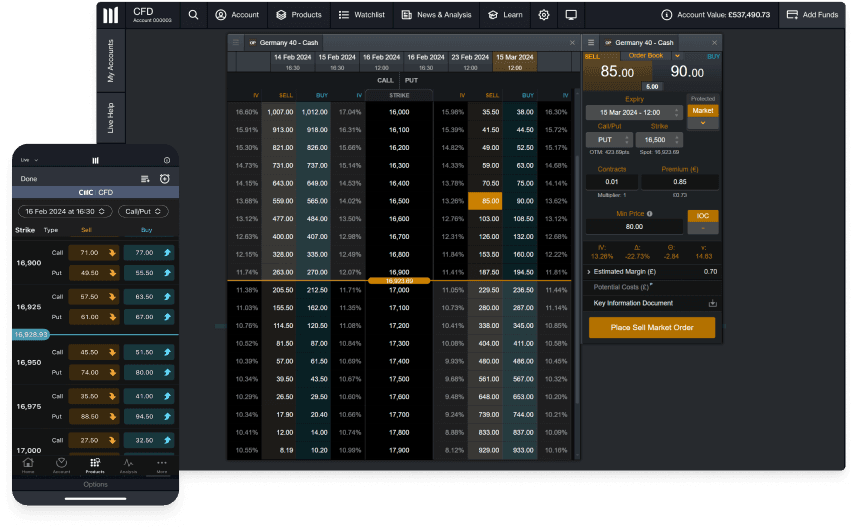Open Home in mobile bottom navigation
This screenshot has width=855, height=528.
28,464
